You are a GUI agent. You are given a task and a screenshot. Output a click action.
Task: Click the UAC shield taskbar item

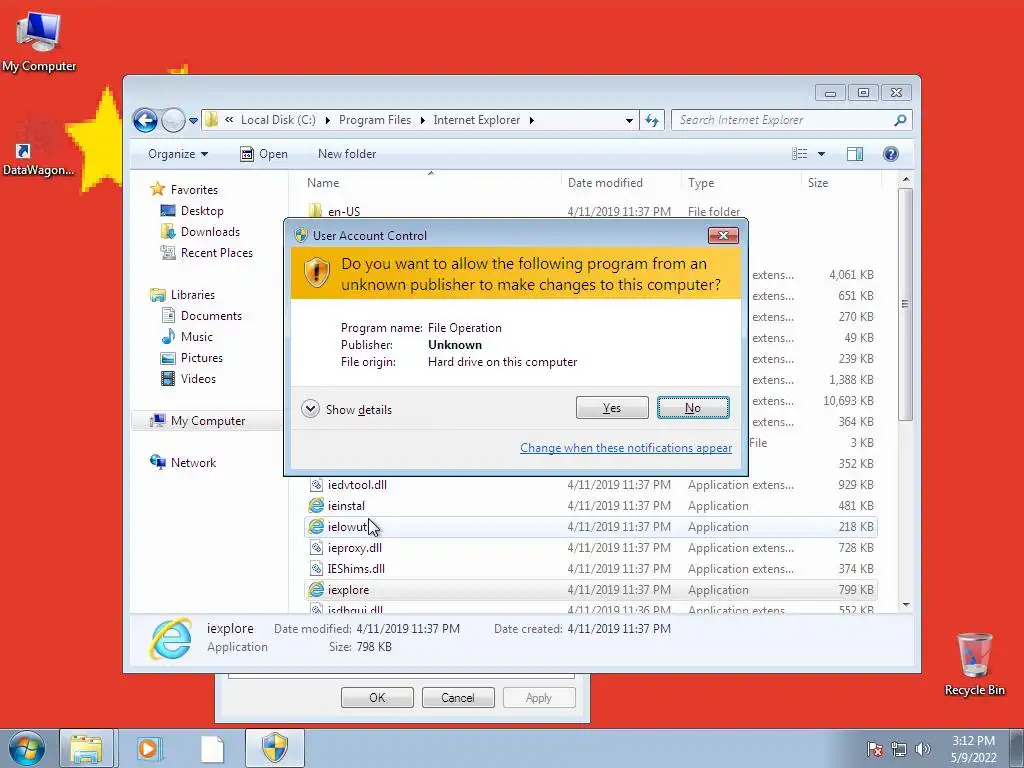click(x=275, y=748)
